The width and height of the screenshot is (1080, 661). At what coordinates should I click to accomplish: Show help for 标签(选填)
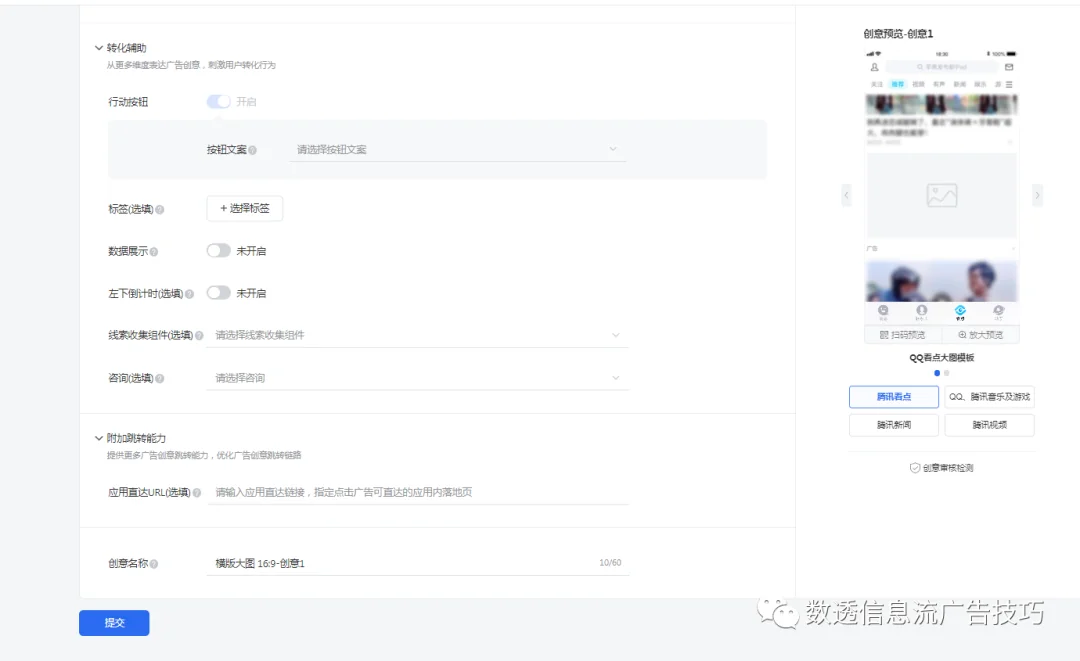pos(160,209)
